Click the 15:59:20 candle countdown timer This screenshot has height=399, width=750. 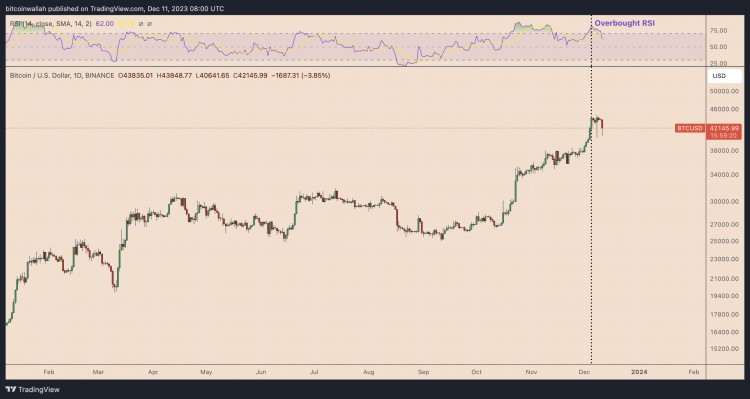[724, 136]
